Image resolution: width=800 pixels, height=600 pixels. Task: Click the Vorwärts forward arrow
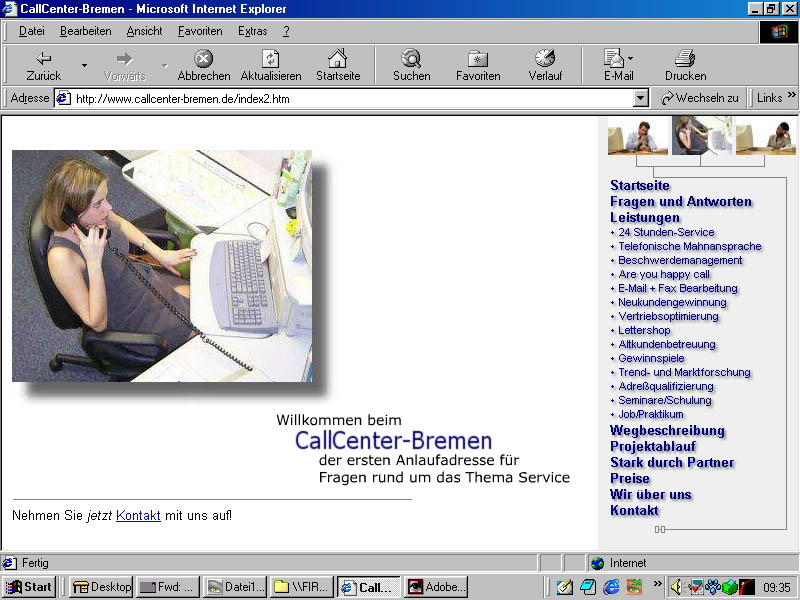(x=124, y=65)
